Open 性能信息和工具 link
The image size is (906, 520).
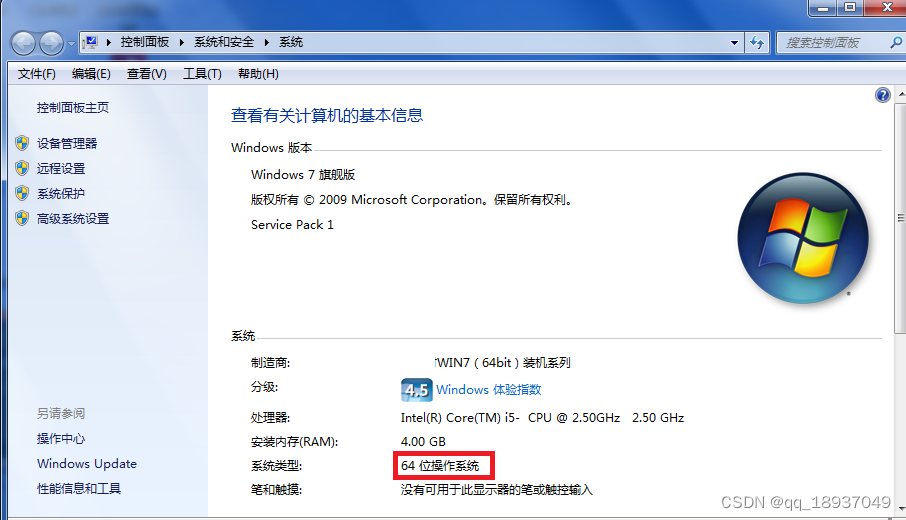[79, 489]
